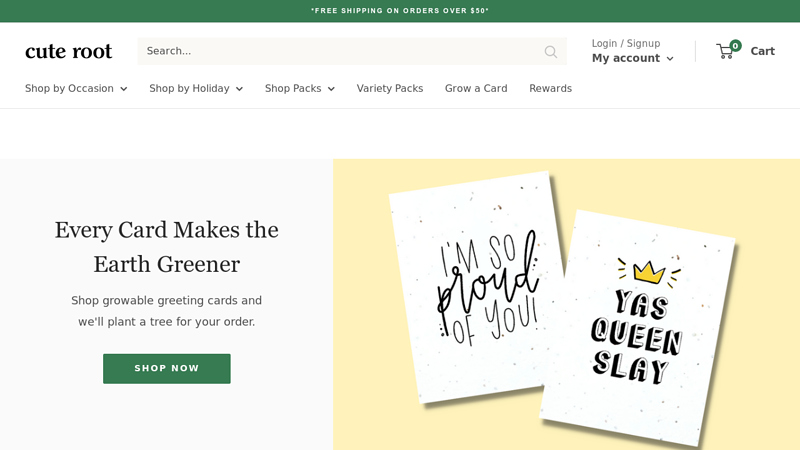Expand the My account dropdown
The height and width of the screenshot is (450, 800).
(x=633, y=58)
